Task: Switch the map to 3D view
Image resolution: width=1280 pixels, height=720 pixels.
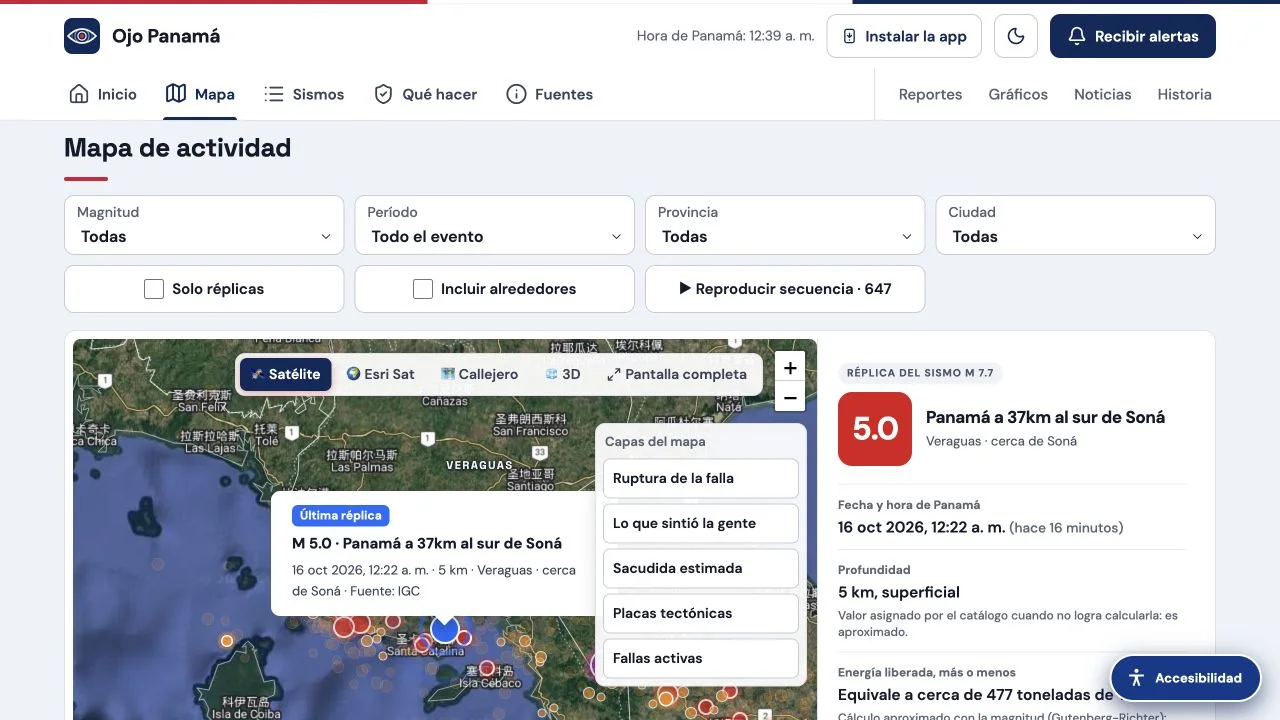Action: [x=563, y=374]
